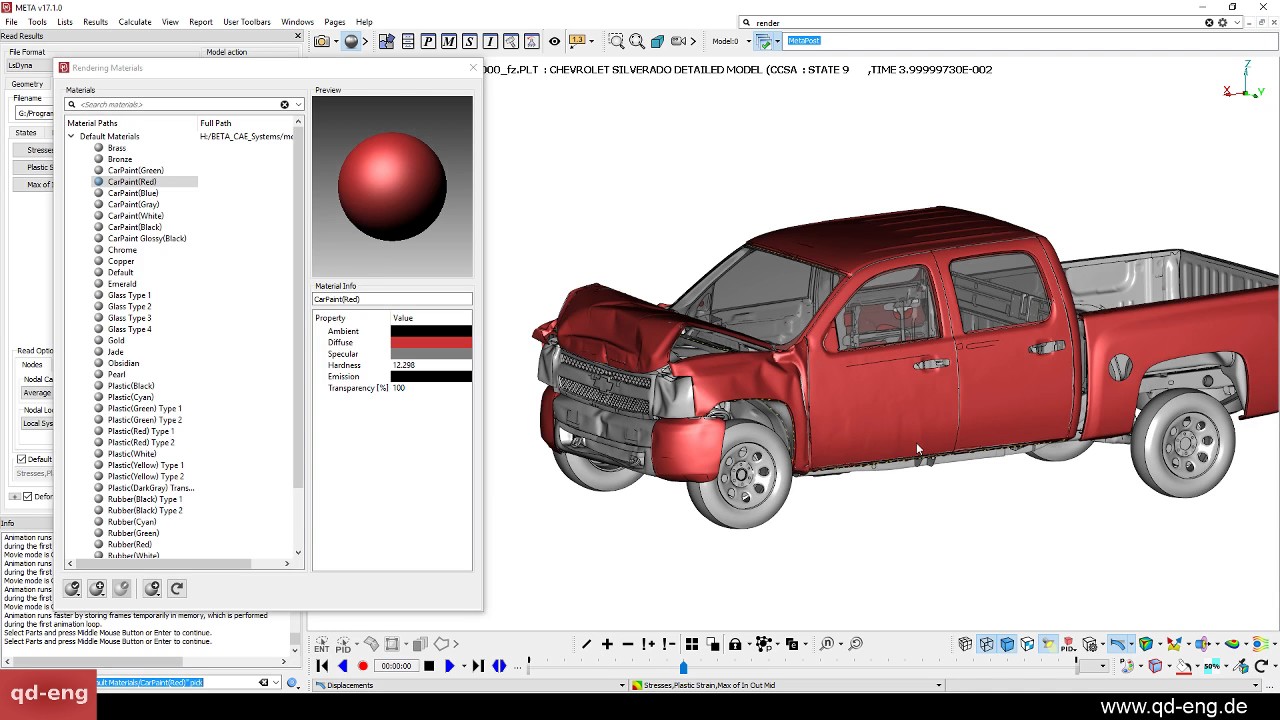Close the Rendering Materials dialog
Screen dimensions: 1280x720
point(473,68)
